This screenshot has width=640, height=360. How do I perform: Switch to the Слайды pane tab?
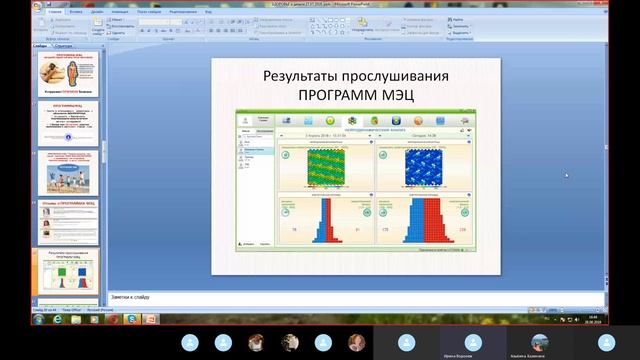[x=40, y=46]
